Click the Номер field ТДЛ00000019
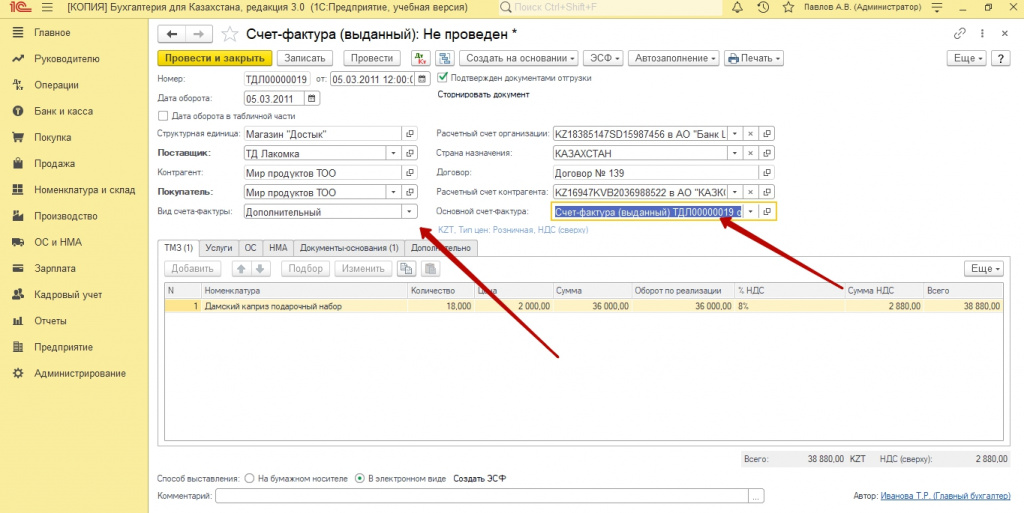 [277, 79]
